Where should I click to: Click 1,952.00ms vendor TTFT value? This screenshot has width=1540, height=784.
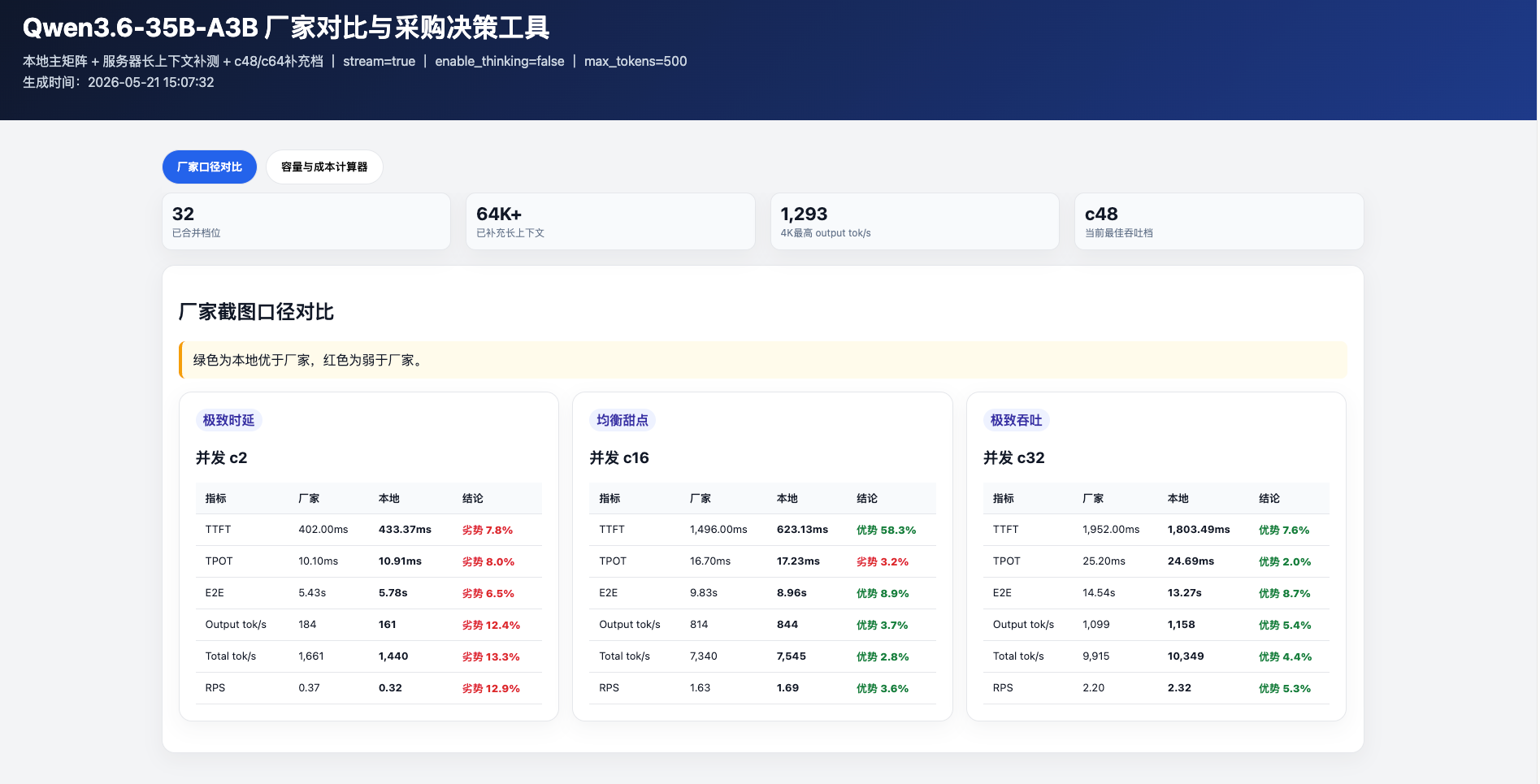[1111, 530]
